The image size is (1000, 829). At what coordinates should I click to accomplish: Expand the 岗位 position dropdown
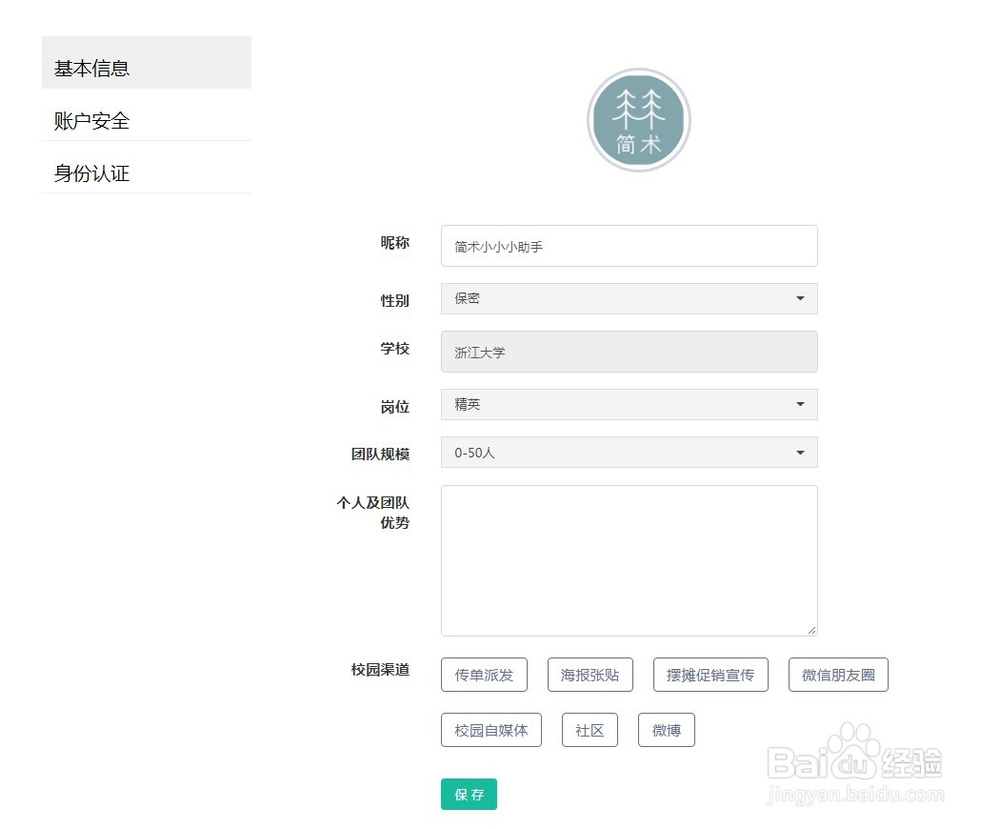(629, 404)
